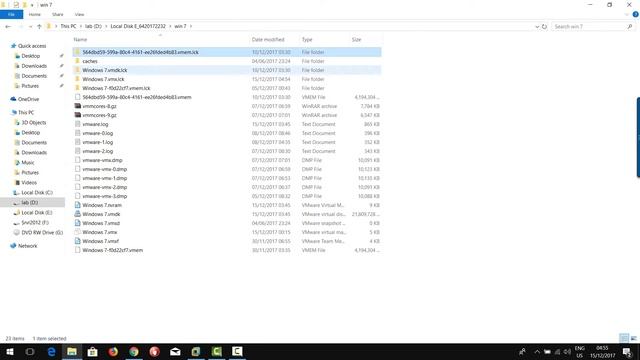Select the vmmcores-8.gz archive icon
Viewport: 640px width, 360px height.
(78, 106)
